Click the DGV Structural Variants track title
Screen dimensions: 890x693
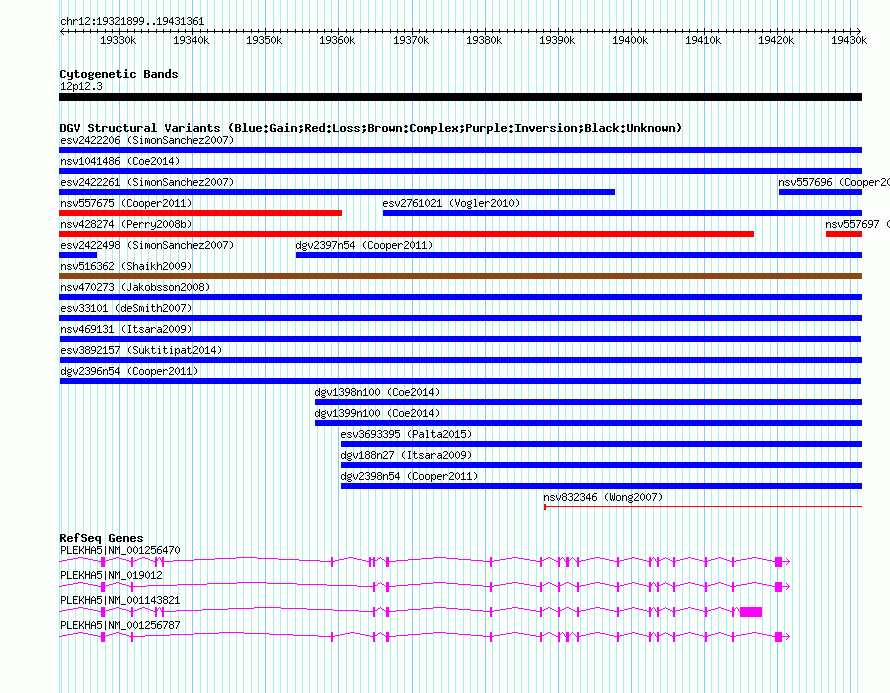click(x=371, y=128)
